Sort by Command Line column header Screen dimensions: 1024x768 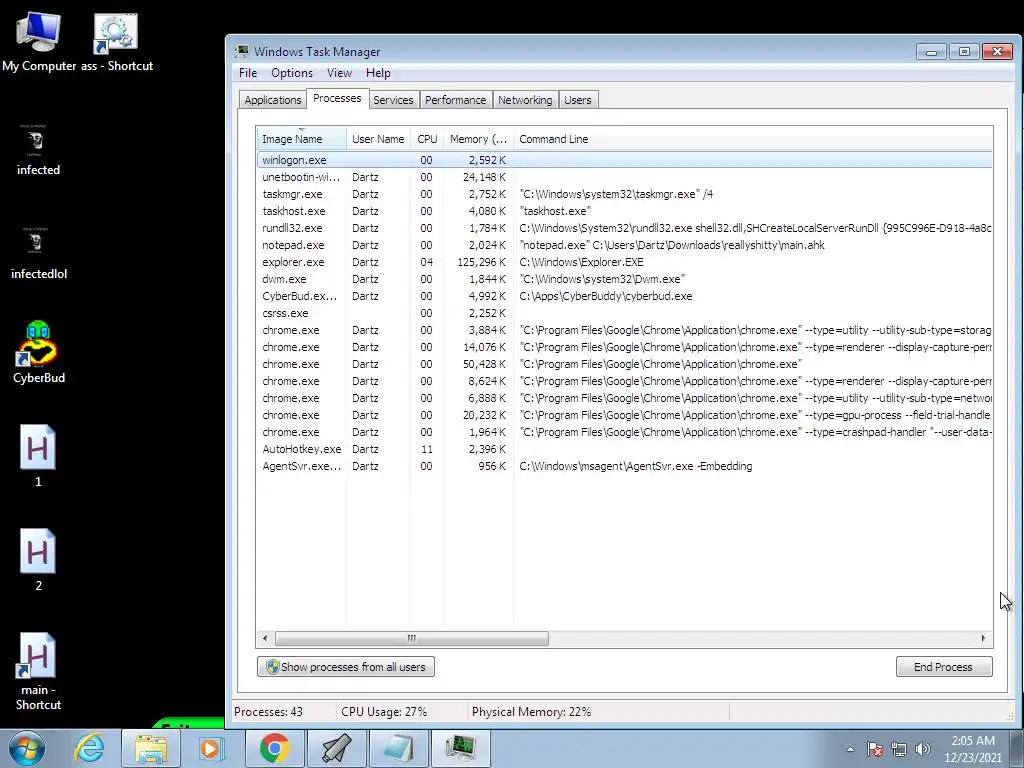(x=753, y=139)
